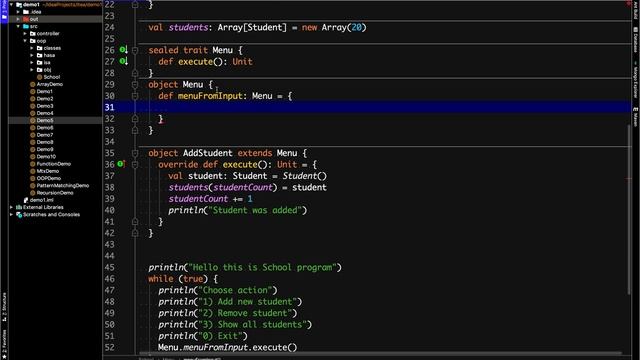Open the Maven side tab

[636, 116]
